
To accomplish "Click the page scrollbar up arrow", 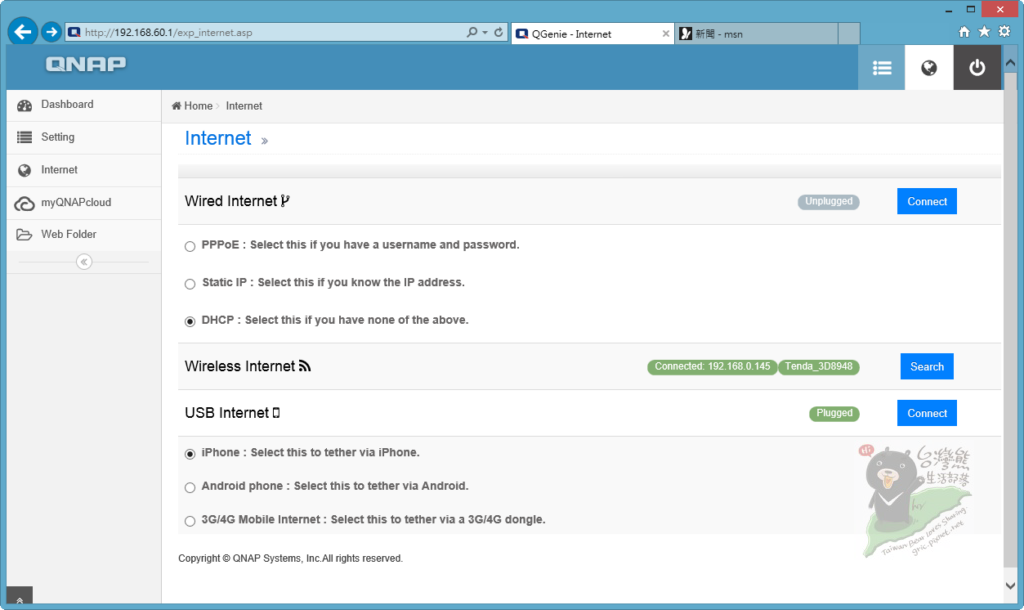I will click(1010, 63).
